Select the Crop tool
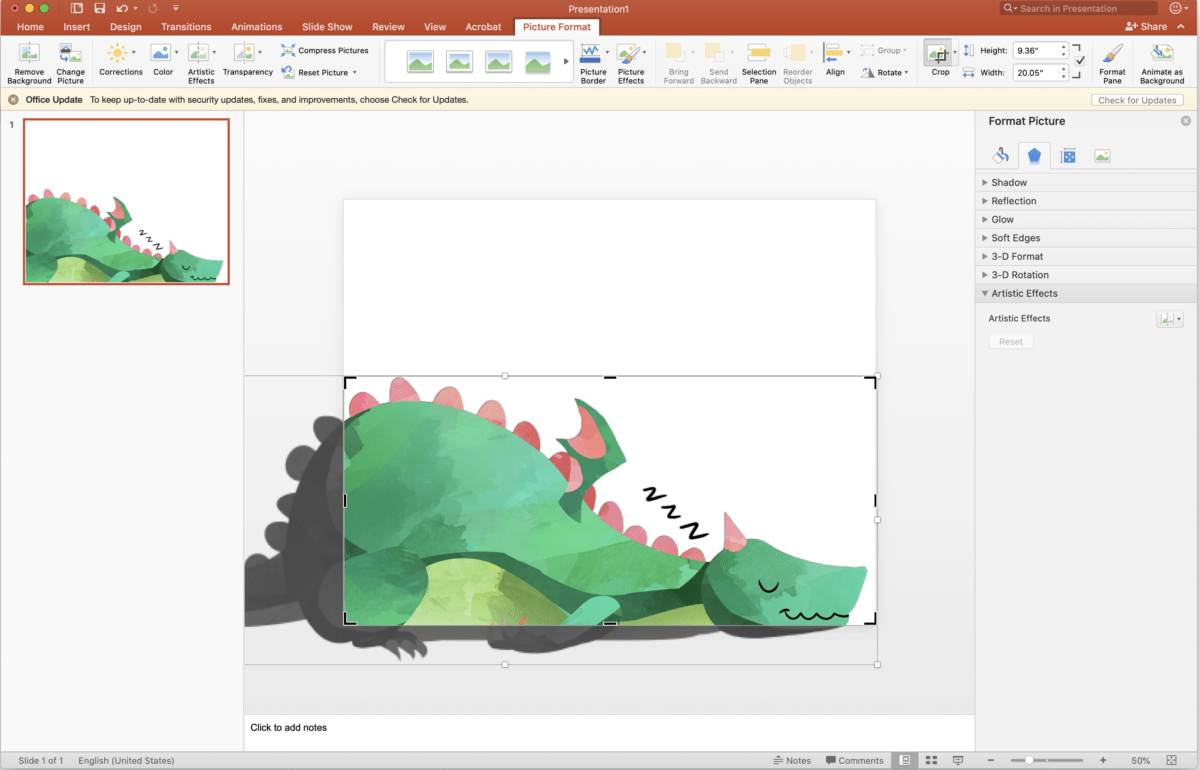This screenshot has width=1200, height=770. tap(939, 61)
